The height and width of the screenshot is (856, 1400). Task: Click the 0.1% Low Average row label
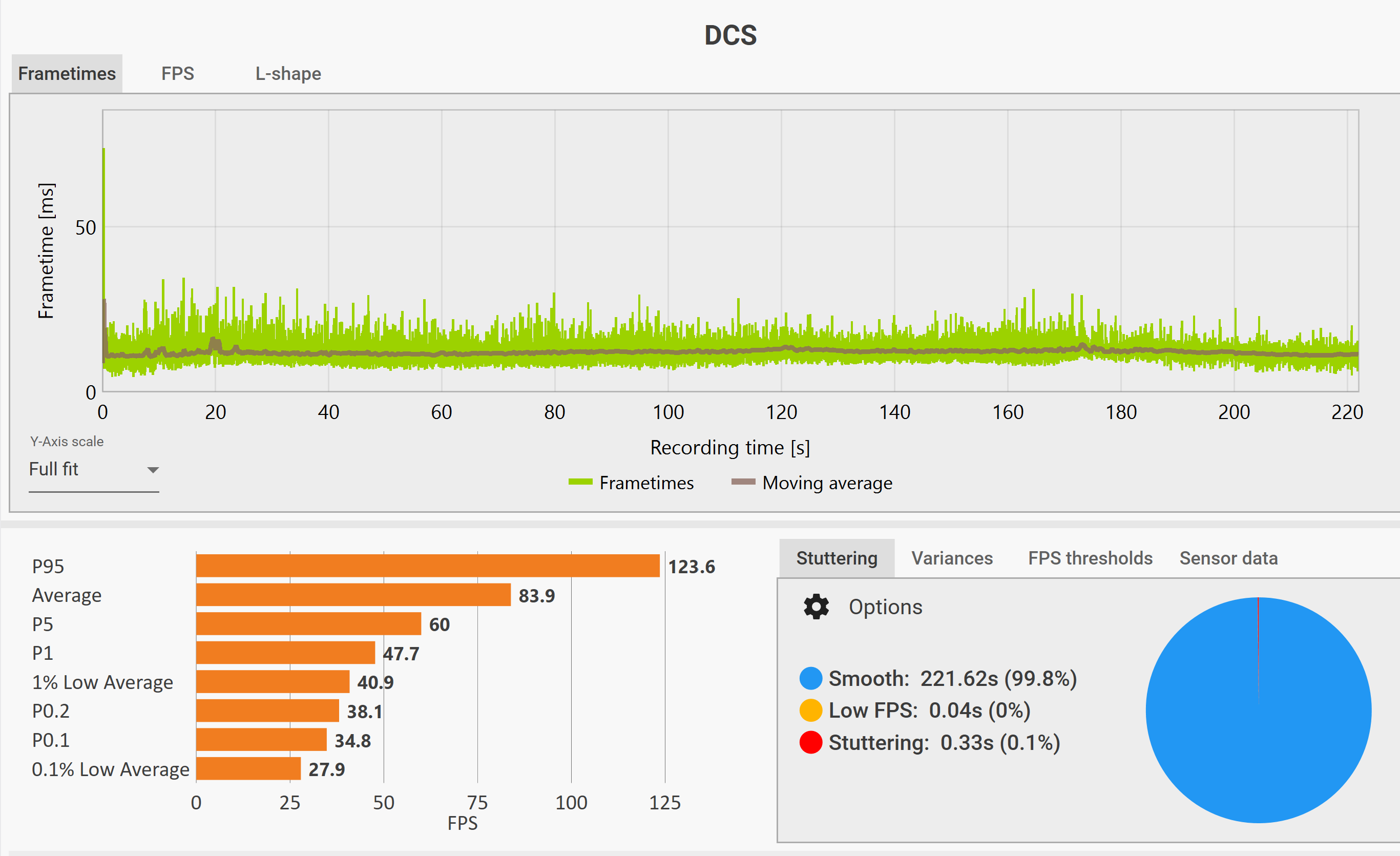(x=110, y=769)
